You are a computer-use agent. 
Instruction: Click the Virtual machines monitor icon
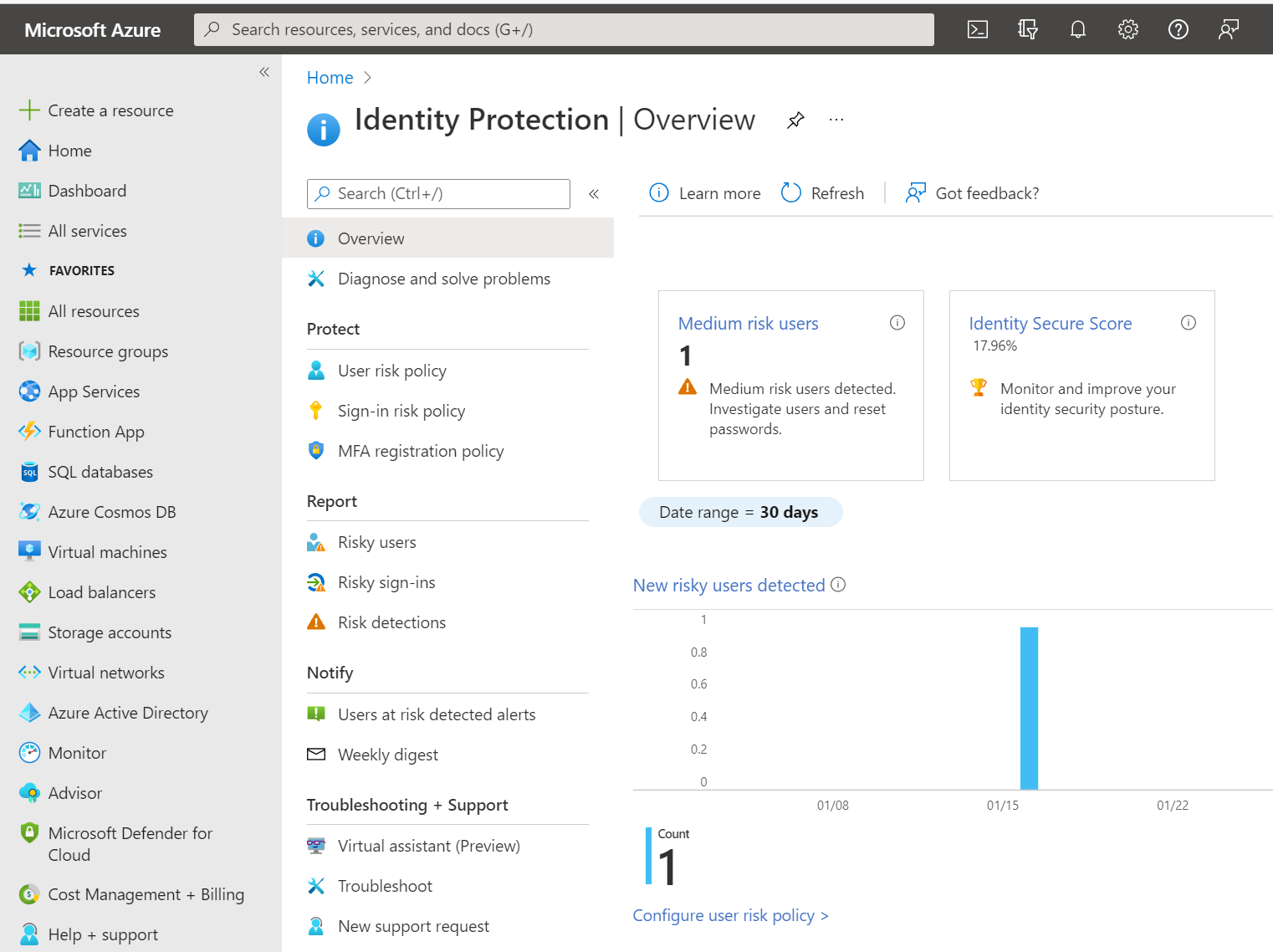pos(29,551)
